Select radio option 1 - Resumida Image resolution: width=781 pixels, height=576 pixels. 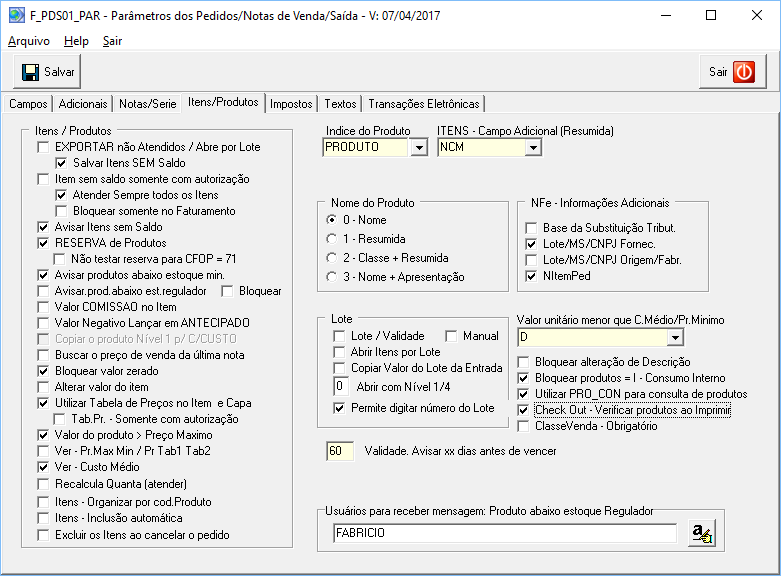tap(331, 239)
